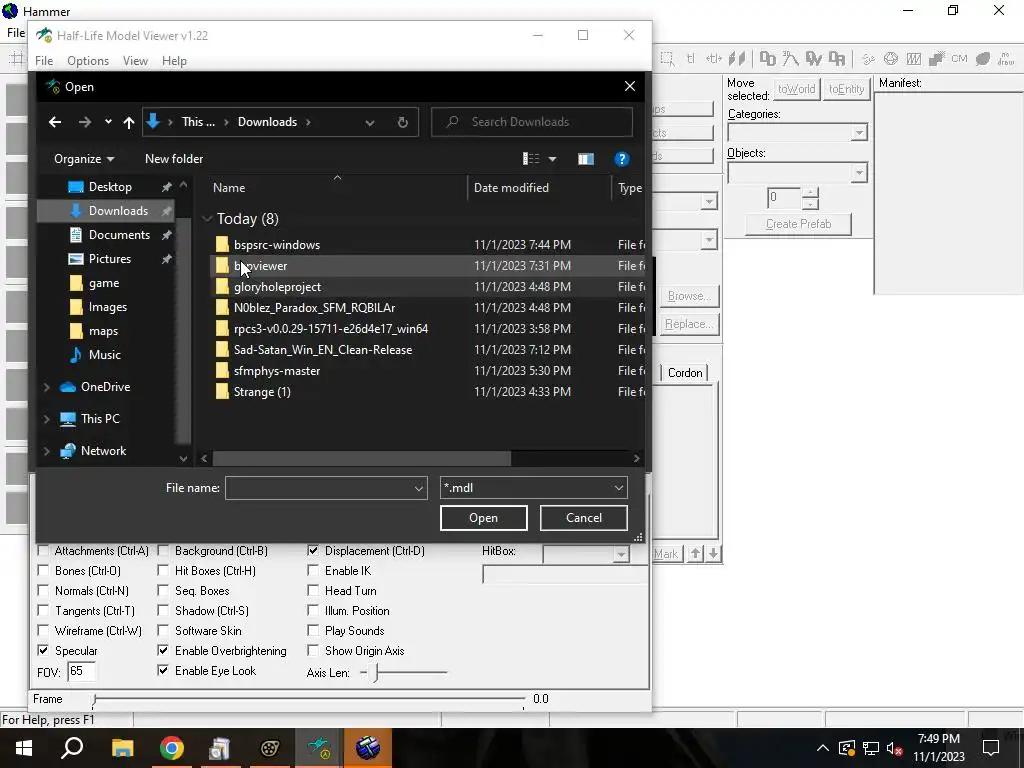The image size is (1024, 768).
Task: Collapse the Today (8) group
Action: click(207, 219)
